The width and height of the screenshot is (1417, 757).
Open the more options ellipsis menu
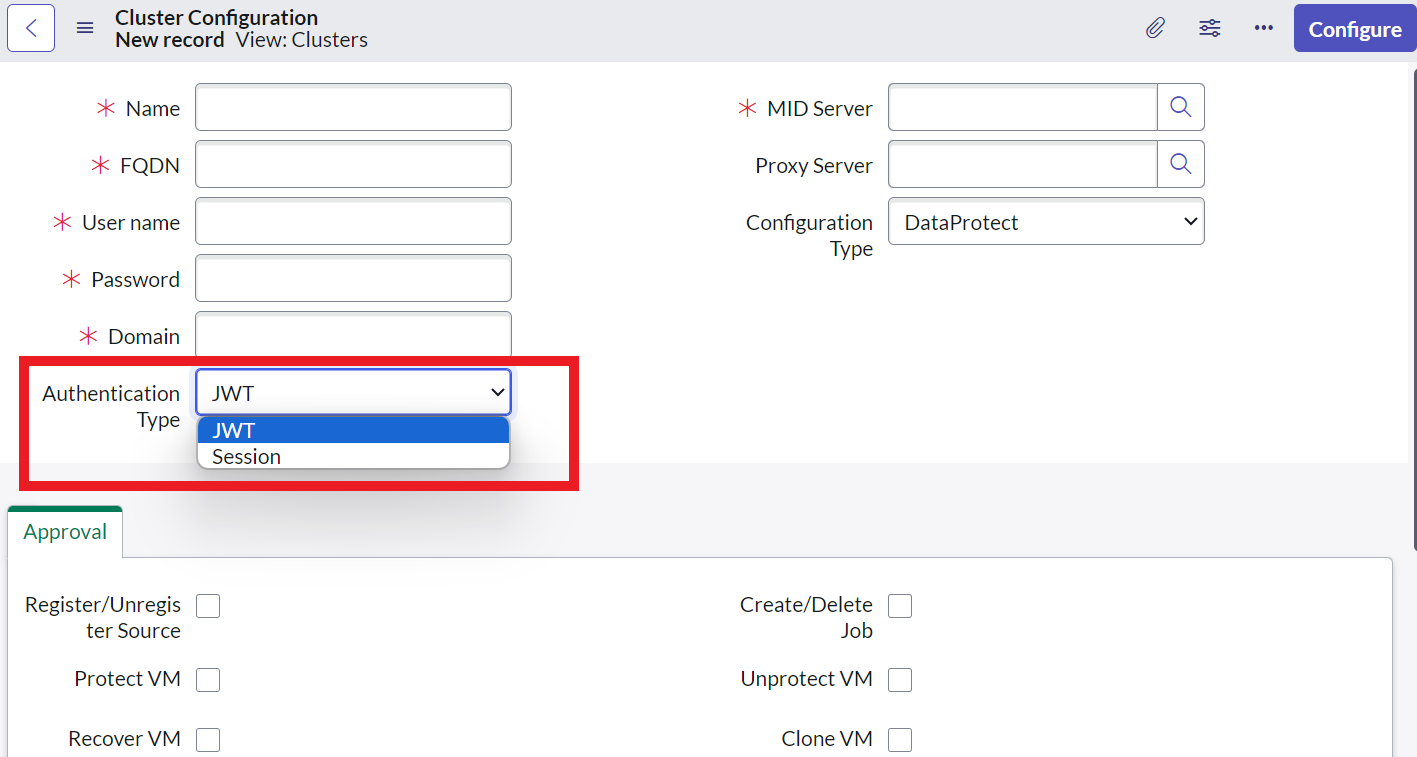[x=1263, y=28]
